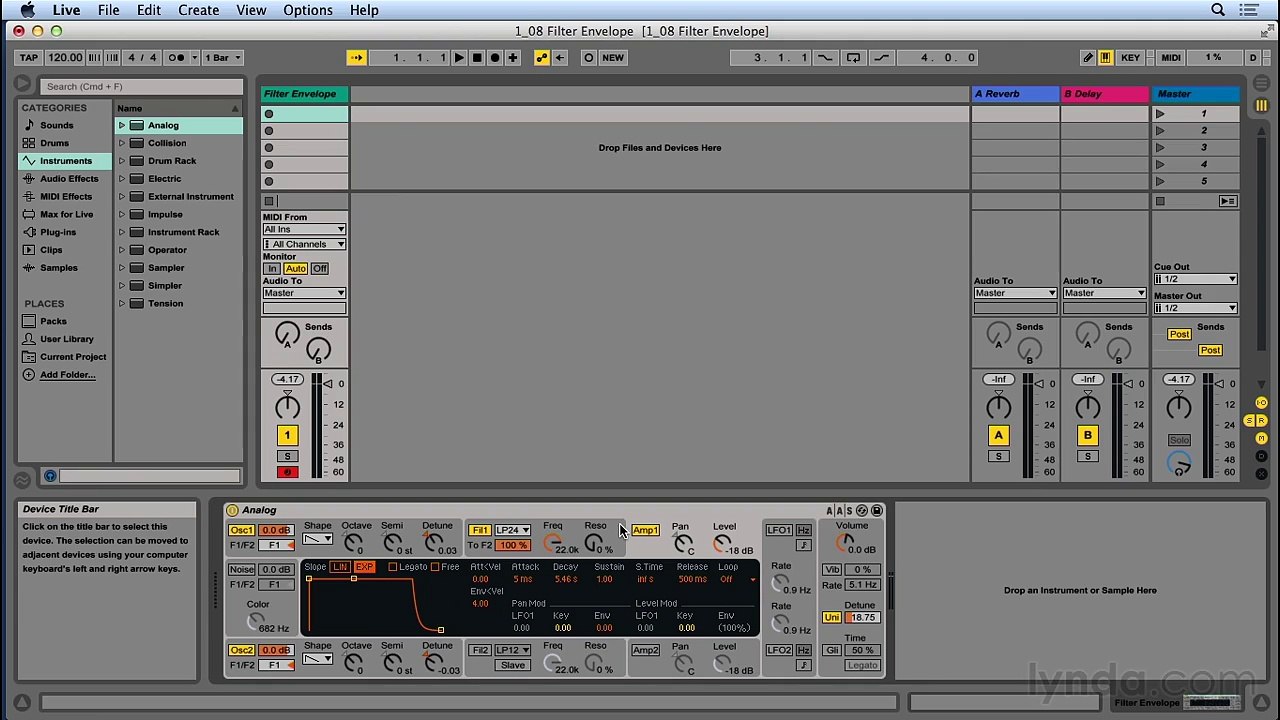Viewport: 1280px width, 720px height.
Task: Select MIDI Effects category
Action: (66, 197)
